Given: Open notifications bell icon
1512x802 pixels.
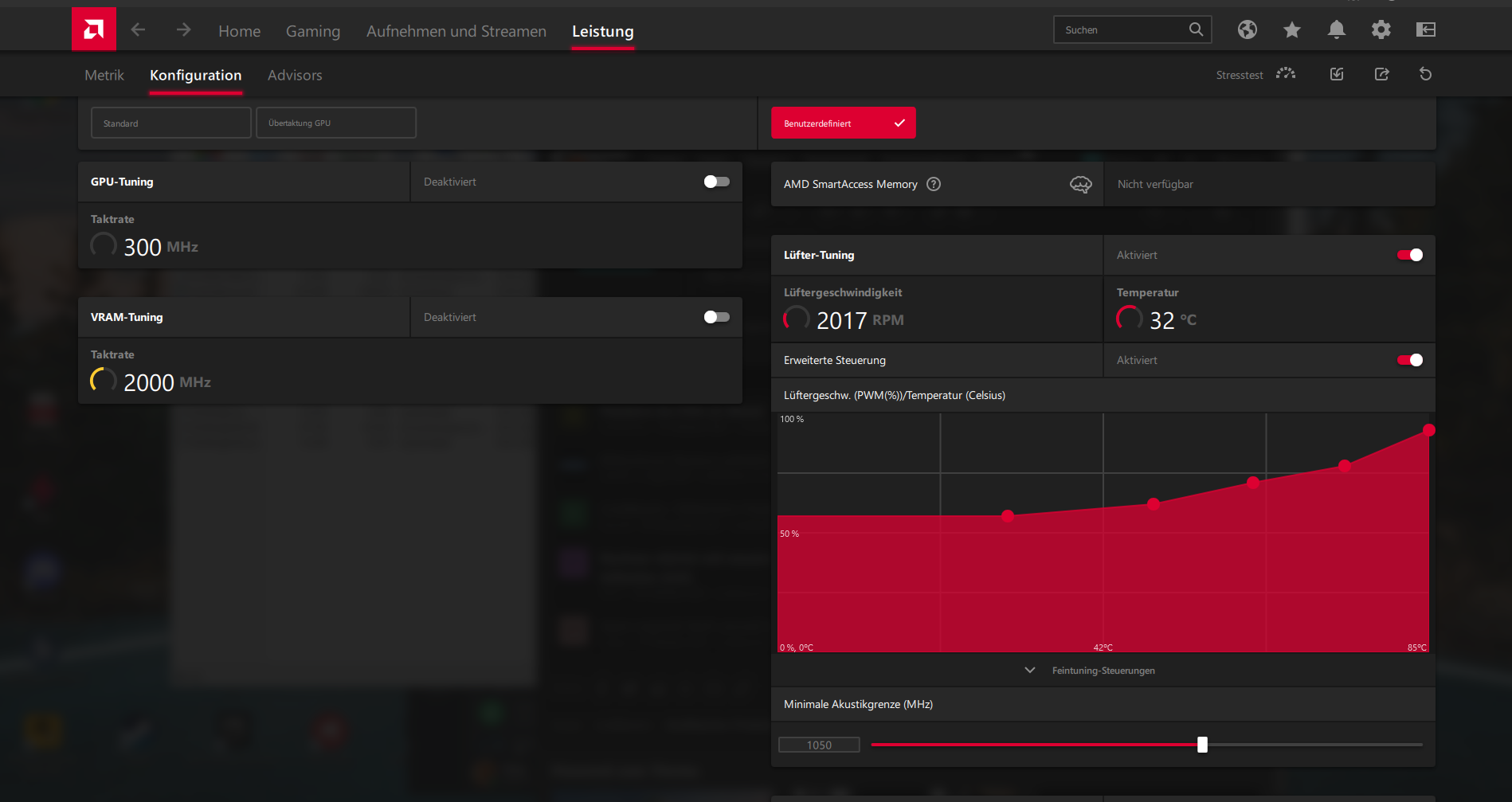Looking at the screenshot, I should [1337, 29].
